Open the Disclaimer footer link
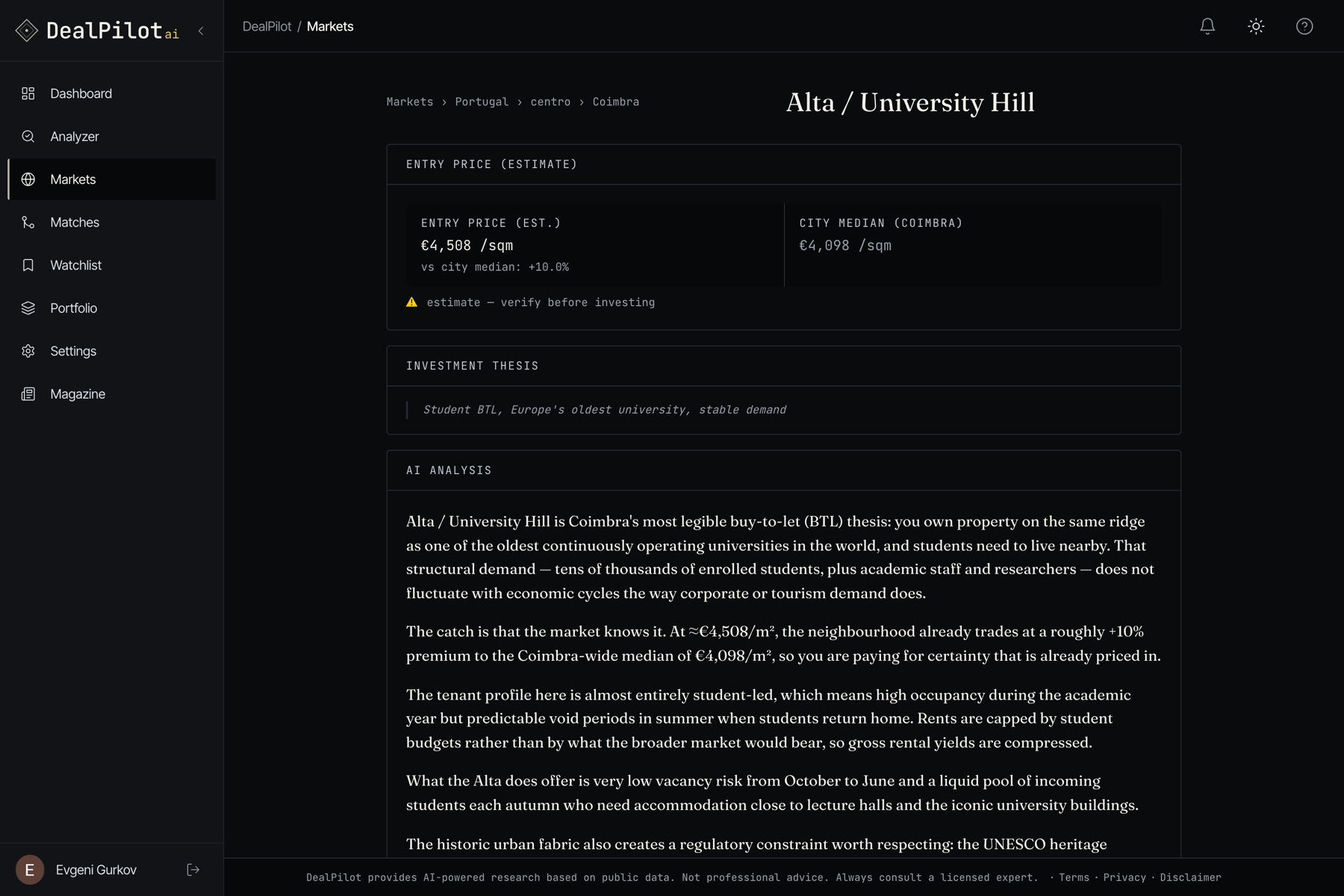 [x=1190, y=877]
